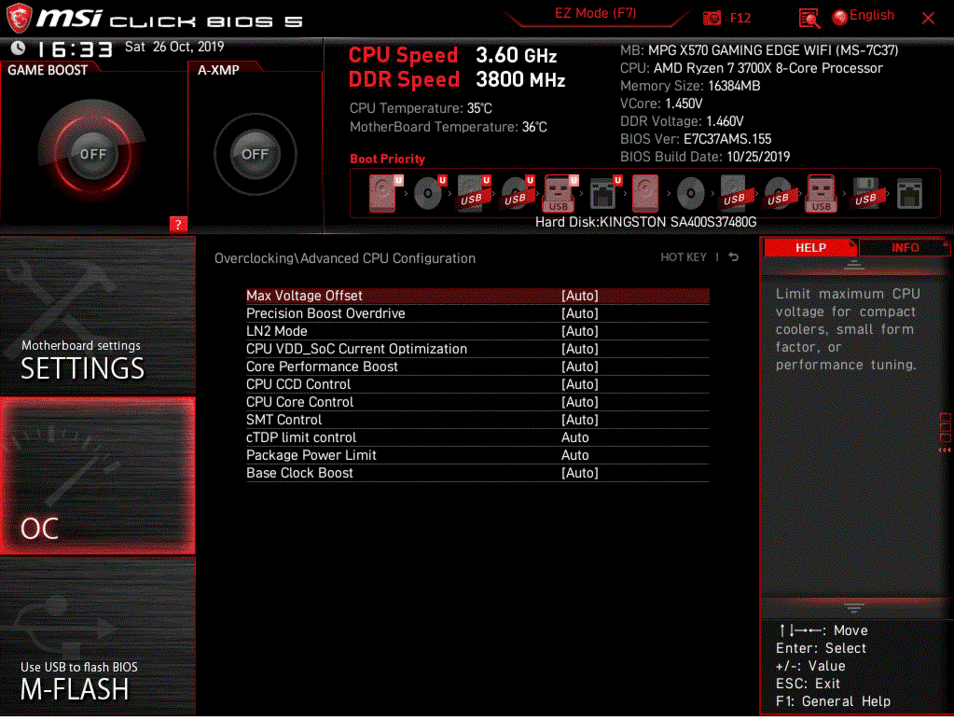Select the legacy USB hard disk boot icon without badge
The height and width of the screenshot is (720, 954).
pyautogui.click(x=734, y=193)
